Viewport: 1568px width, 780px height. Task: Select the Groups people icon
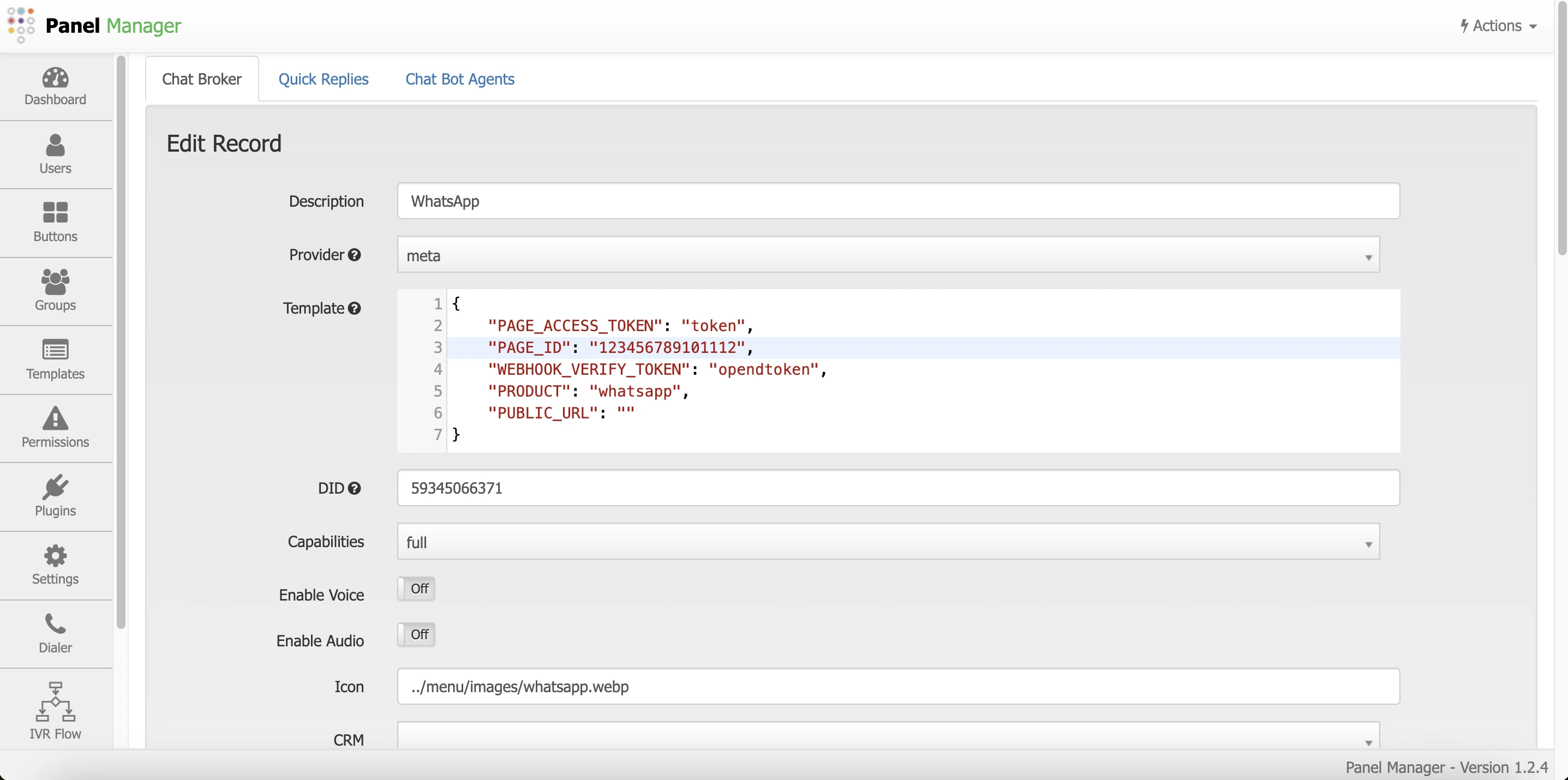pyautogui.click(x=55, y=281)
